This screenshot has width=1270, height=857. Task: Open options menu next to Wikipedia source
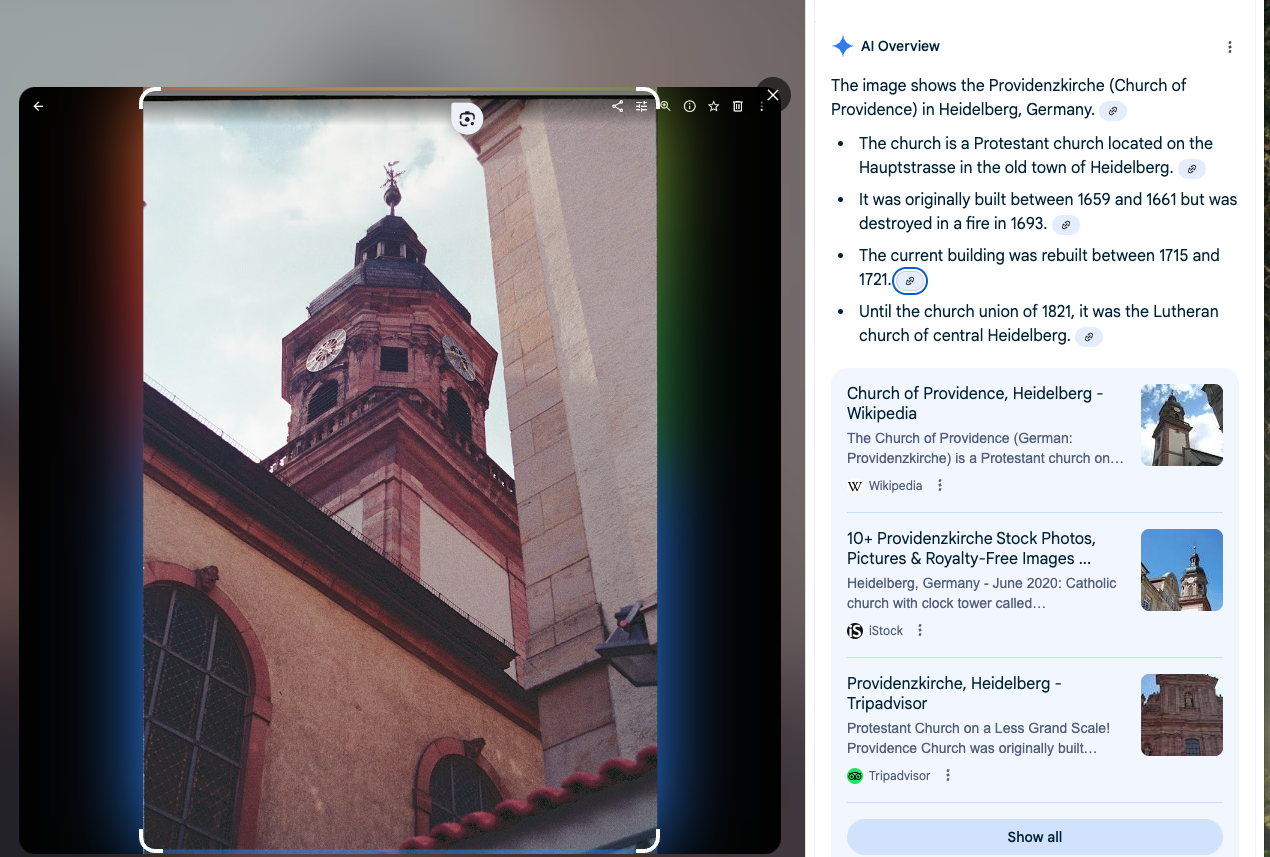click(x=940, y=486)
